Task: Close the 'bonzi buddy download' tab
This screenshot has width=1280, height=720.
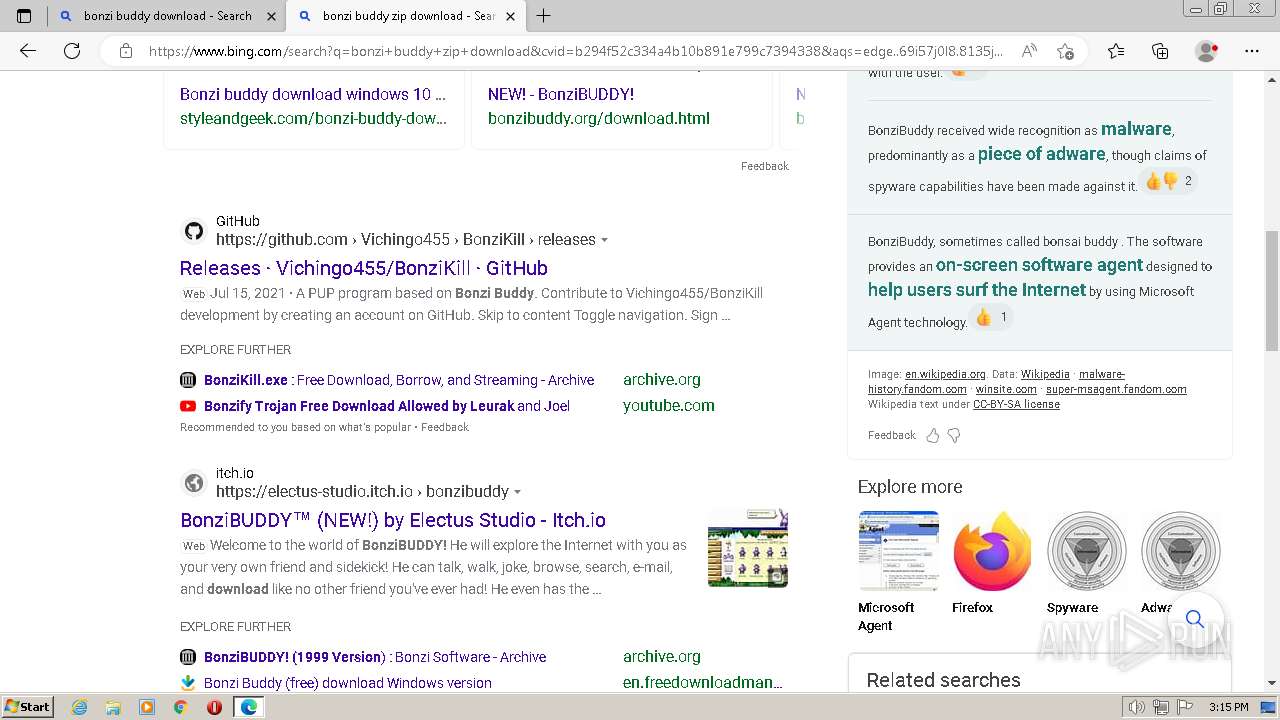Action: coord(271,16)
